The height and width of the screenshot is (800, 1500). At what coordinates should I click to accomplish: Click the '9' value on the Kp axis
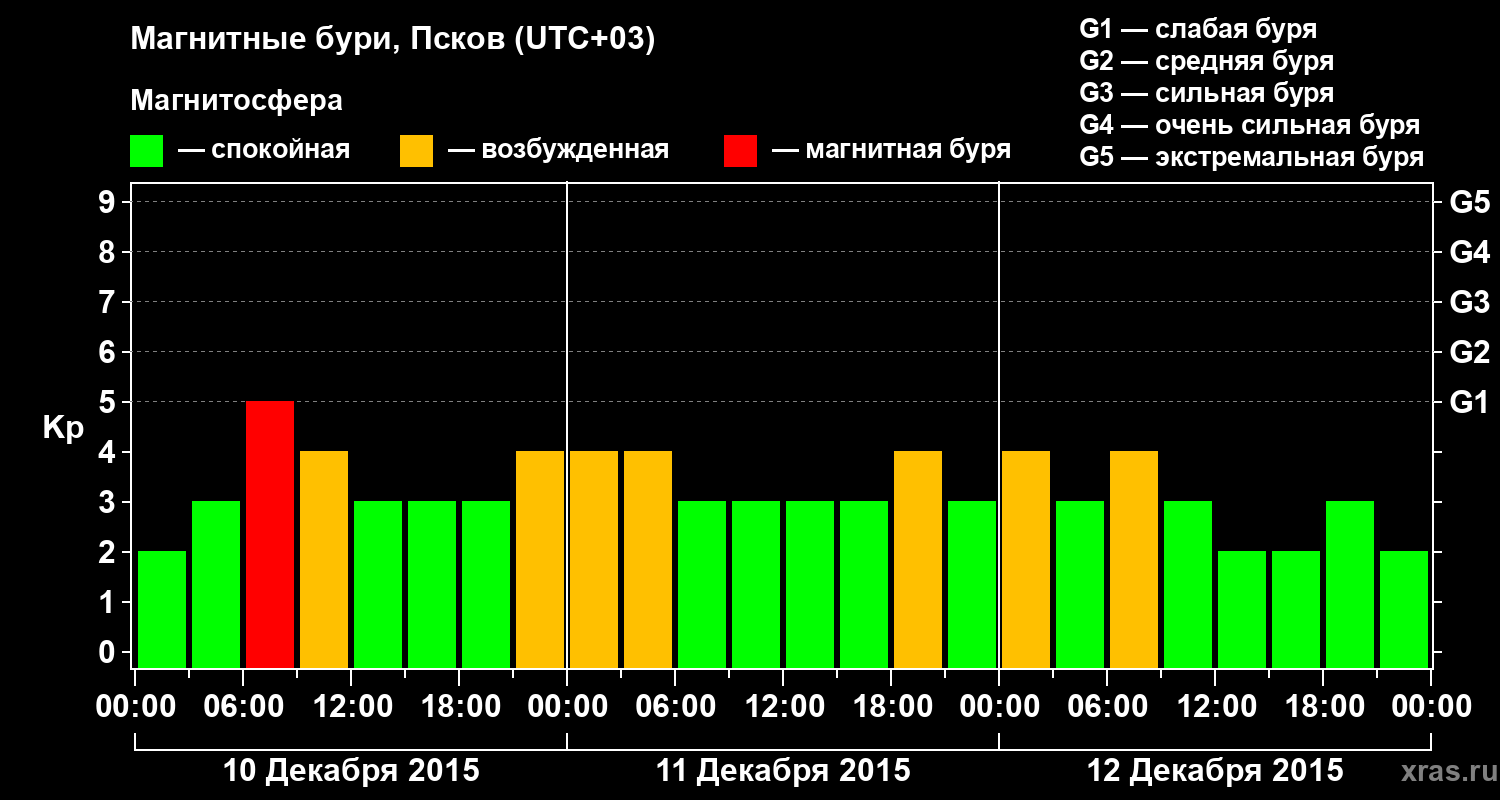click(x=109, y=202)
